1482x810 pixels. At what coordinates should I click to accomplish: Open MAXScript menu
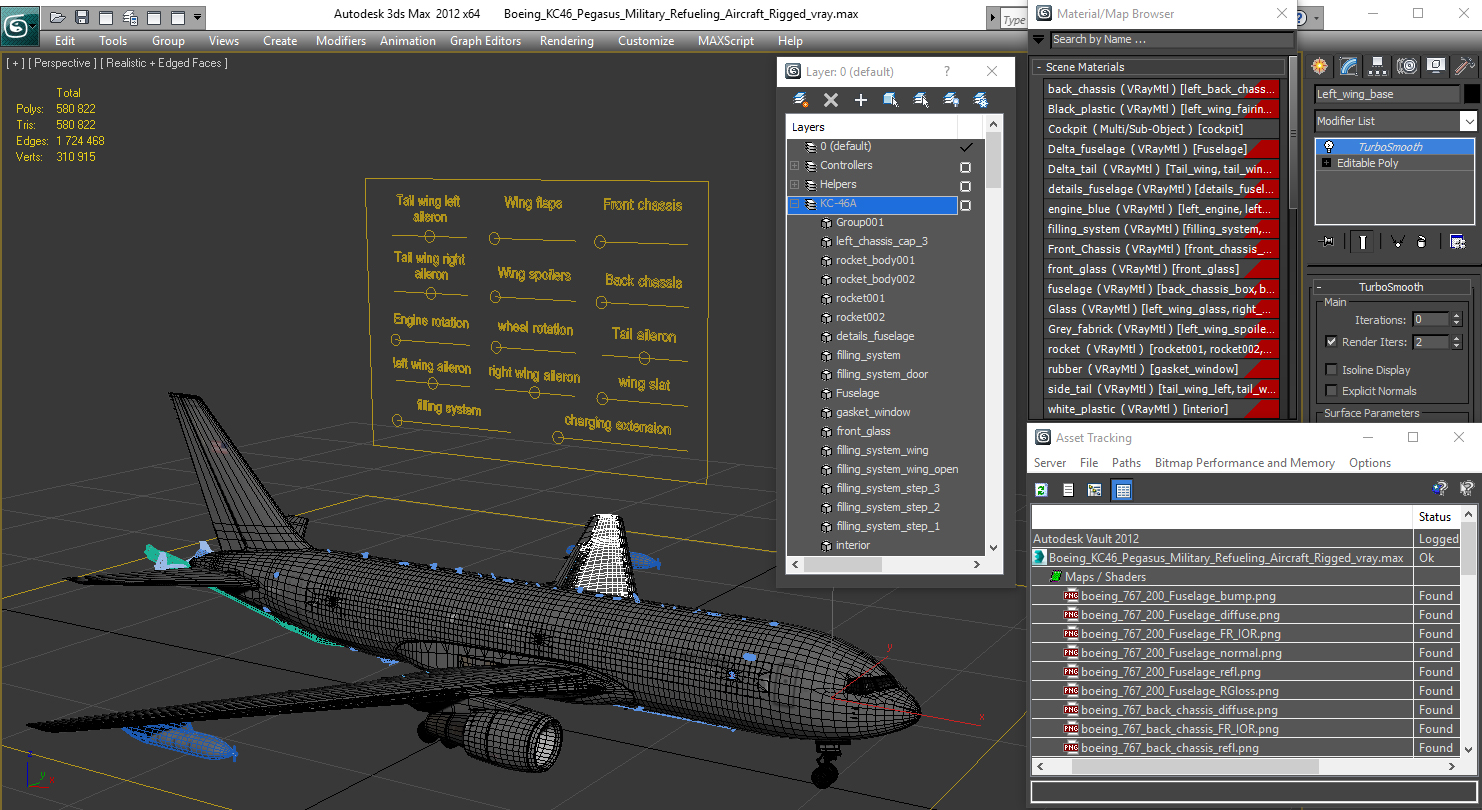(726, 41)
